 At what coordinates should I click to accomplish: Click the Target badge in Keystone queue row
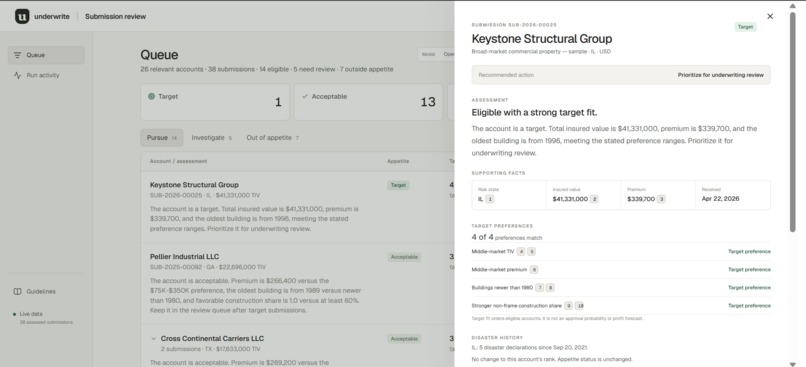pyautogui.click(x=398, y=186)
